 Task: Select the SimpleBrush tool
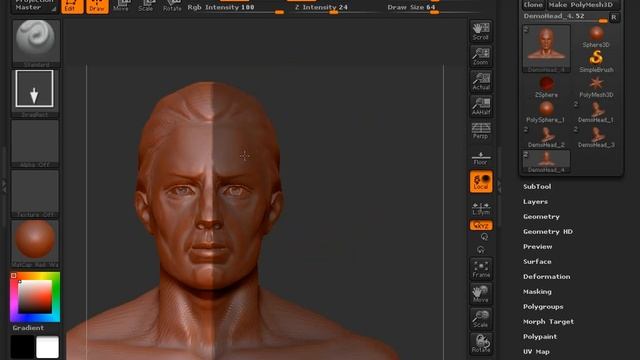596,62
